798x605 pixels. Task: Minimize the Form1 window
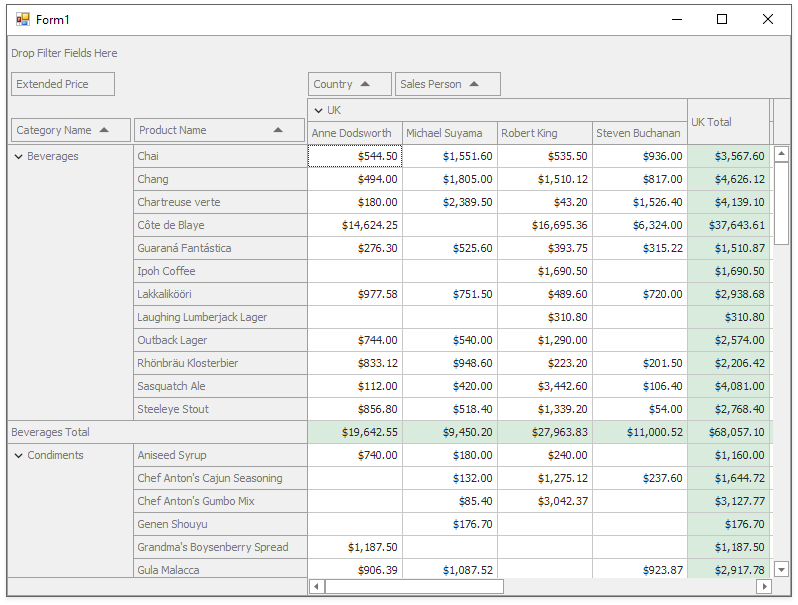pyautogui.click(x=676, y=19)
